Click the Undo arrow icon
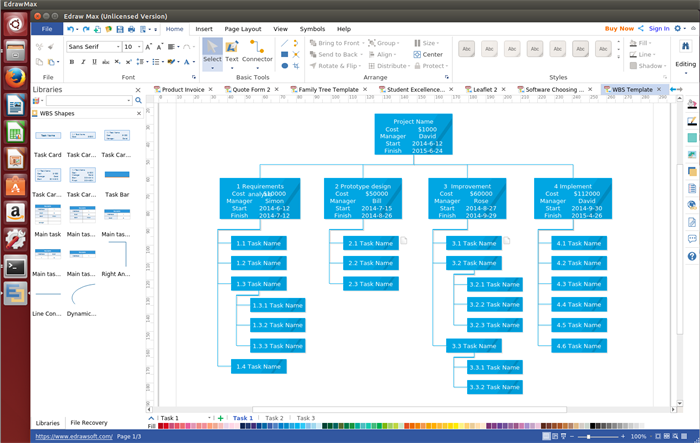This screenshot has height=443, width=700. [70, 29]
